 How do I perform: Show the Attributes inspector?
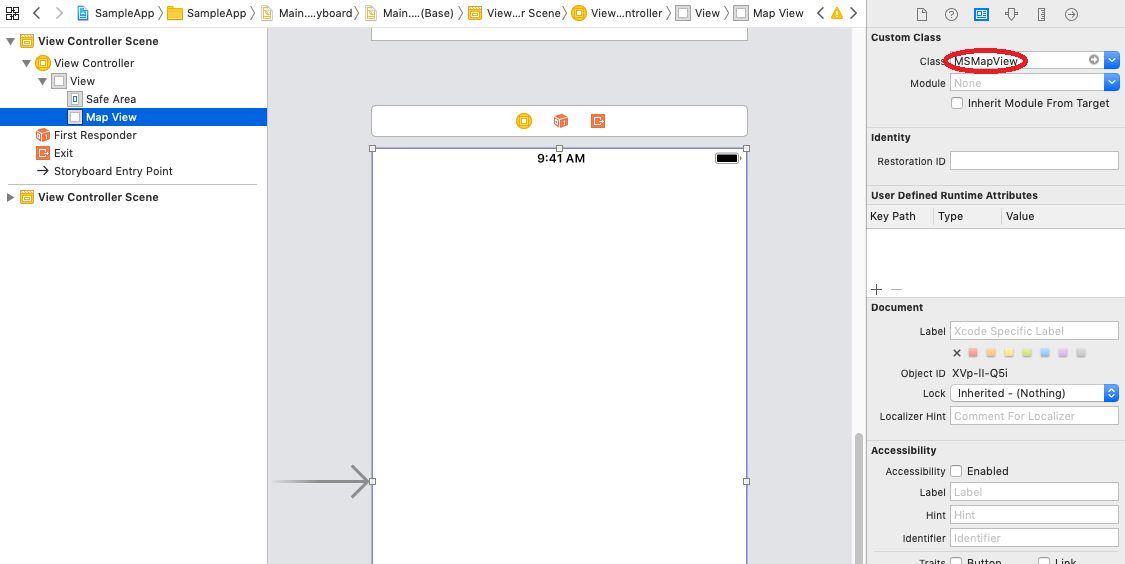point(1012,14)
